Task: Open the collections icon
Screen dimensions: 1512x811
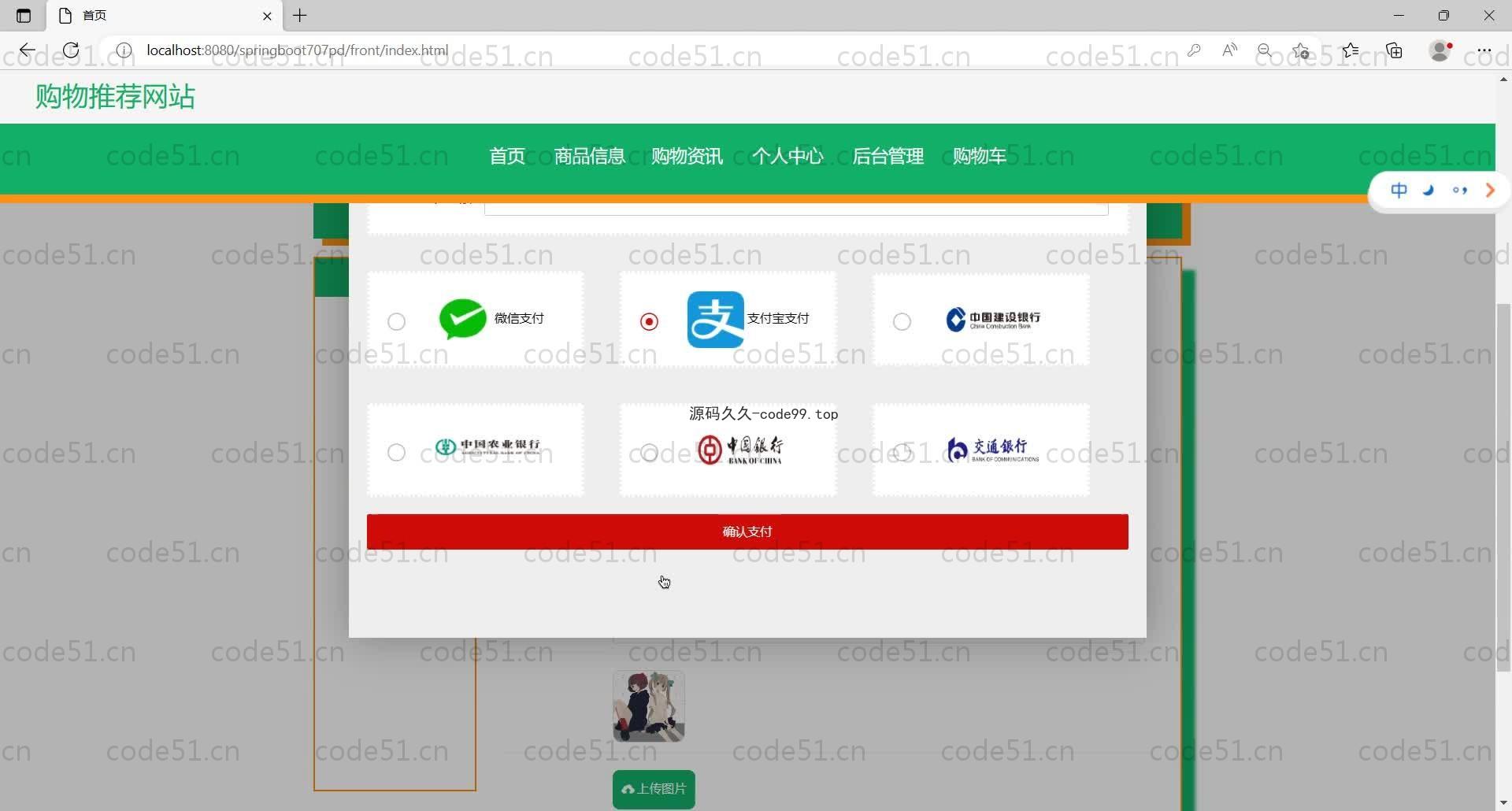Action: point(1395,50)
